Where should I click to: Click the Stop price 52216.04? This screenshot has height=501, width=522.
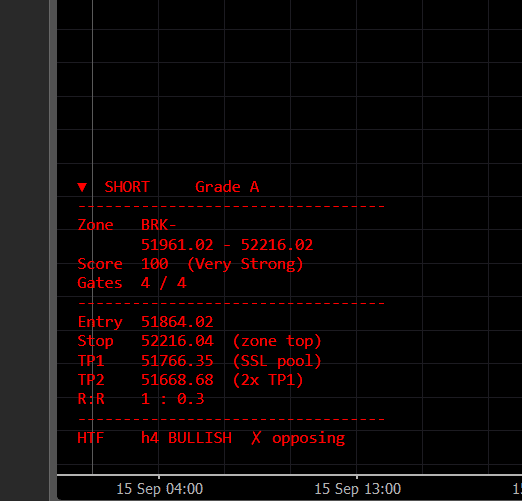tap(177, 341)
